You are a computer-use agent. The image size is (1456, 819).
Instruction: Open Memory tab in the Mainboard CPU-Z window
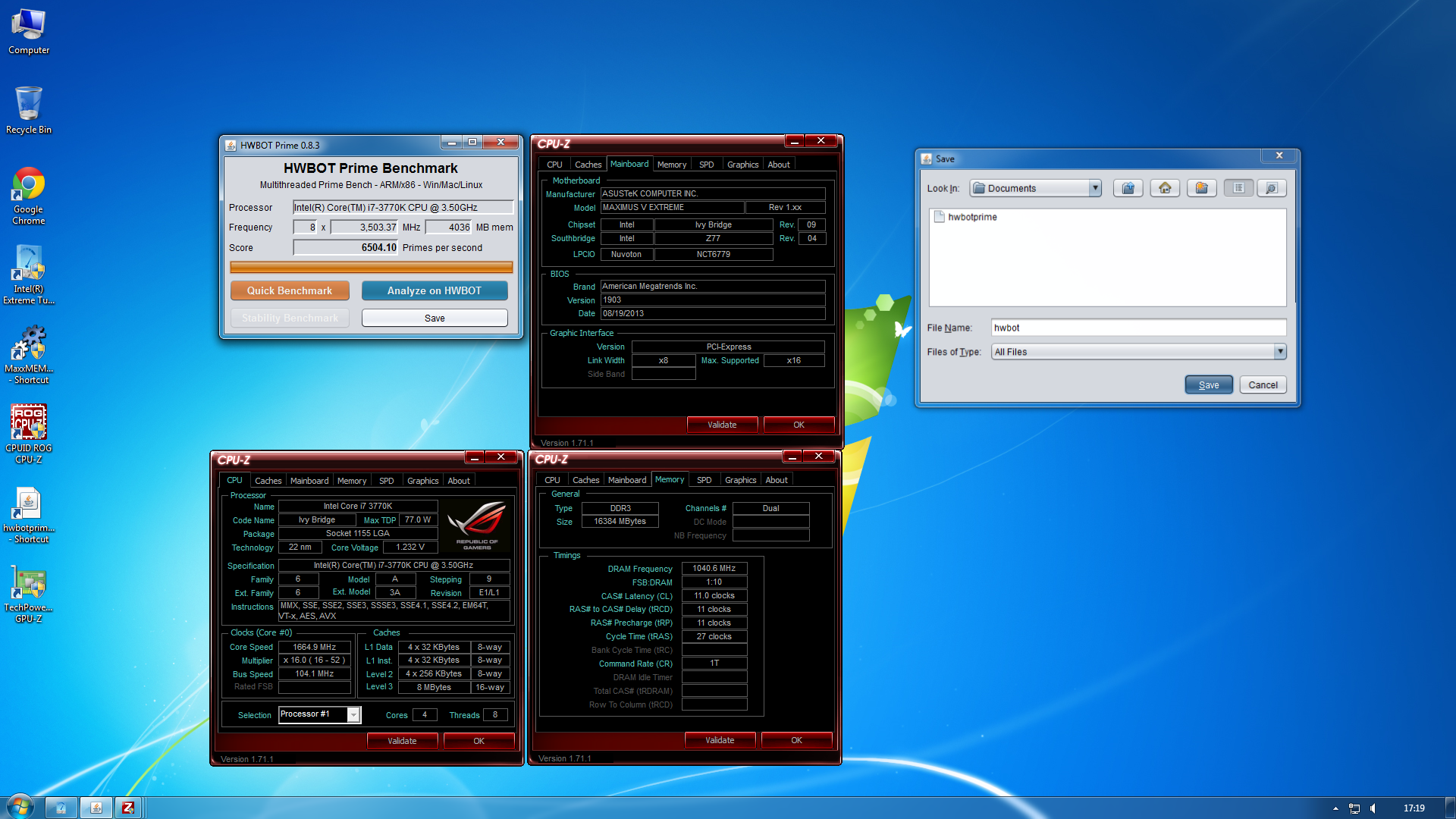click(x=672, y=165)
